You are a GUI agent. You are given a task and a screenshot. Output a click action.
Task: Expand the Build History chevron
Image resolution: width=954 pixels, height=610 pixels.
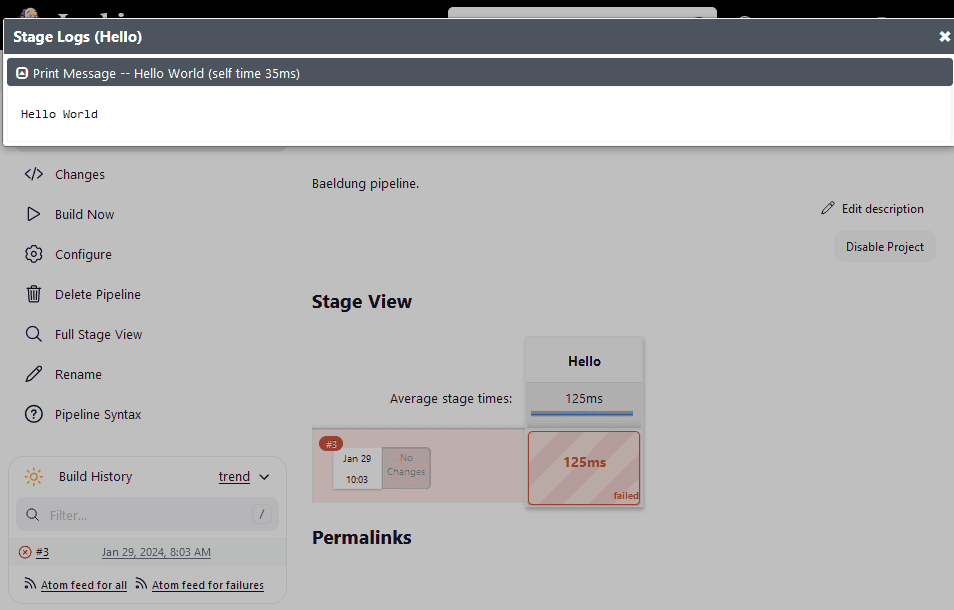pos(264,477)
